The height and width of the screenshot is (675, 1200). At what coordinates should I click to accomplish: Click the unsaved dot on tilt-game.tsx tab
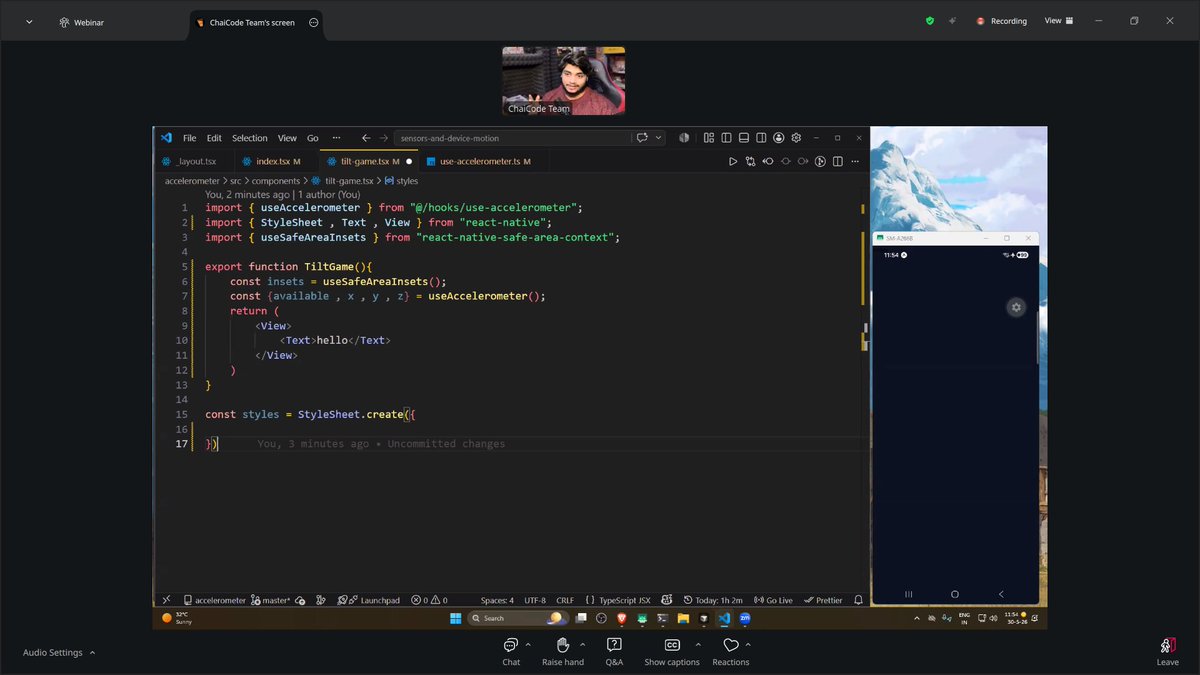point(409,161)
